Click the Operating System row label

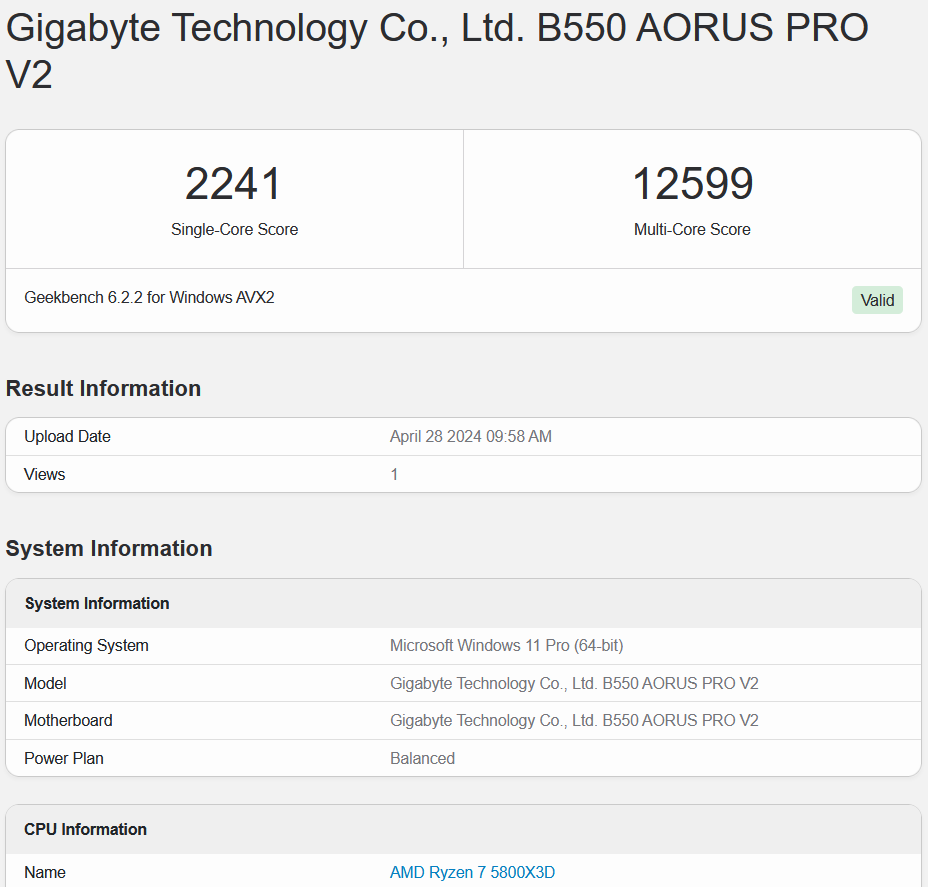pyautogui.click(x=86, y=646)
